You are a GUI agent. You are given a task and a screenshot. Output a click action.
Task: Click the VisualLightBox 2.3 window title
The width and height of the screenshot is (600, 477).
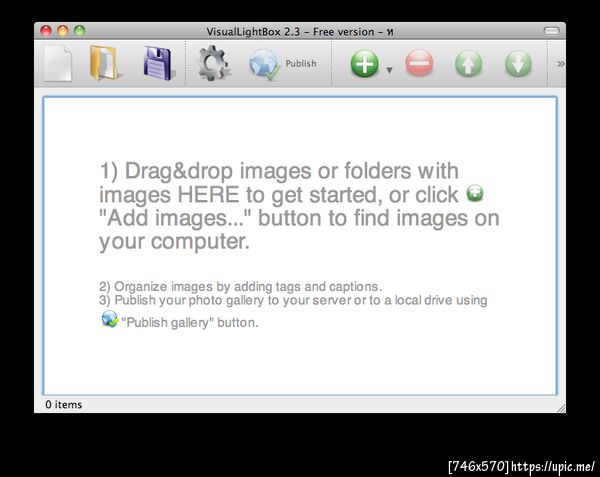coord(300,31)
